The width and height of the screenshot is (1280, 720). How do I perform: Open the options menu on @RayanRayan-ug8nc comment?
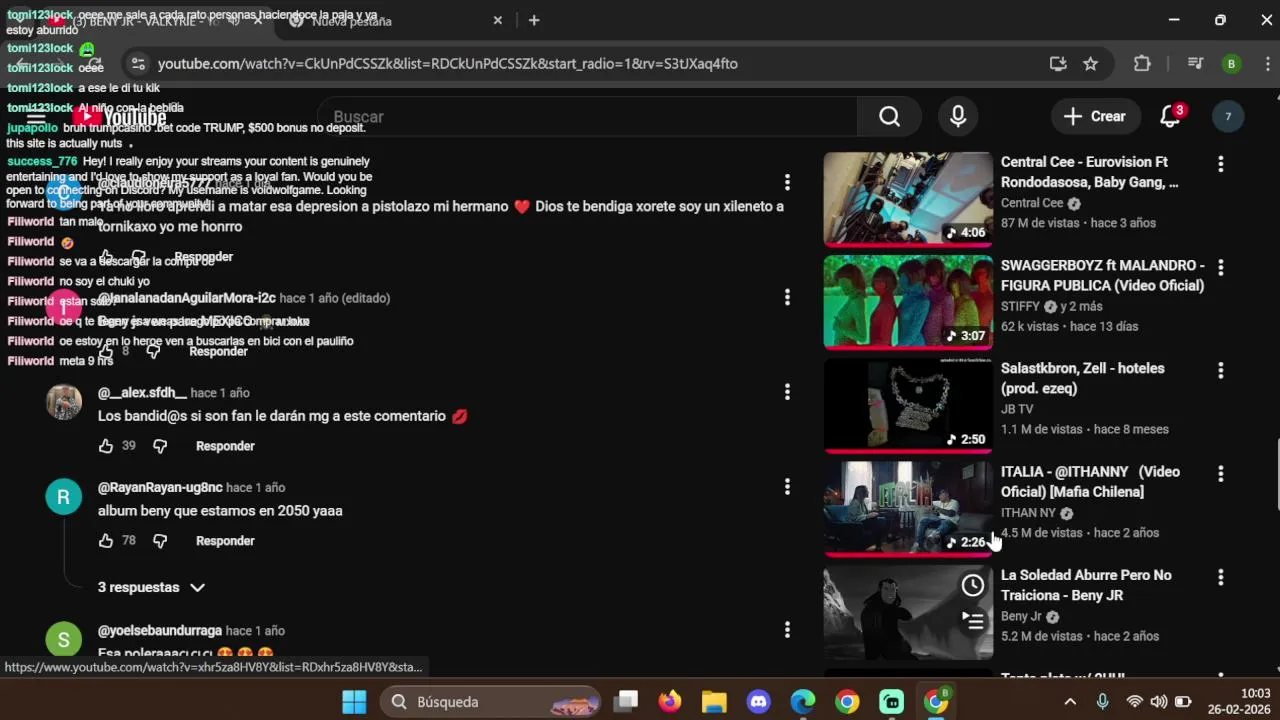[787, 486]
